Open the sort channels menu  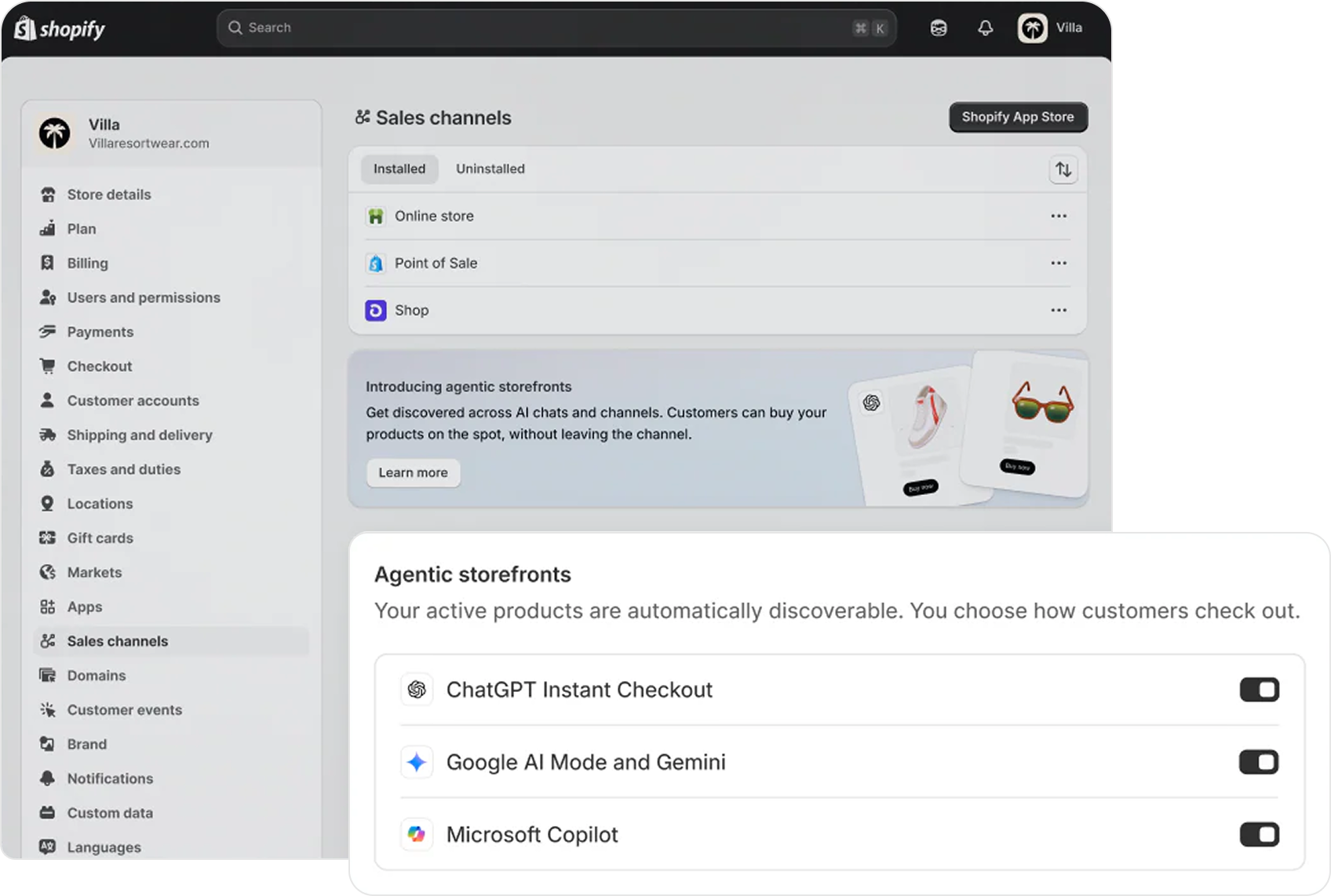(x=1063, y=169)
